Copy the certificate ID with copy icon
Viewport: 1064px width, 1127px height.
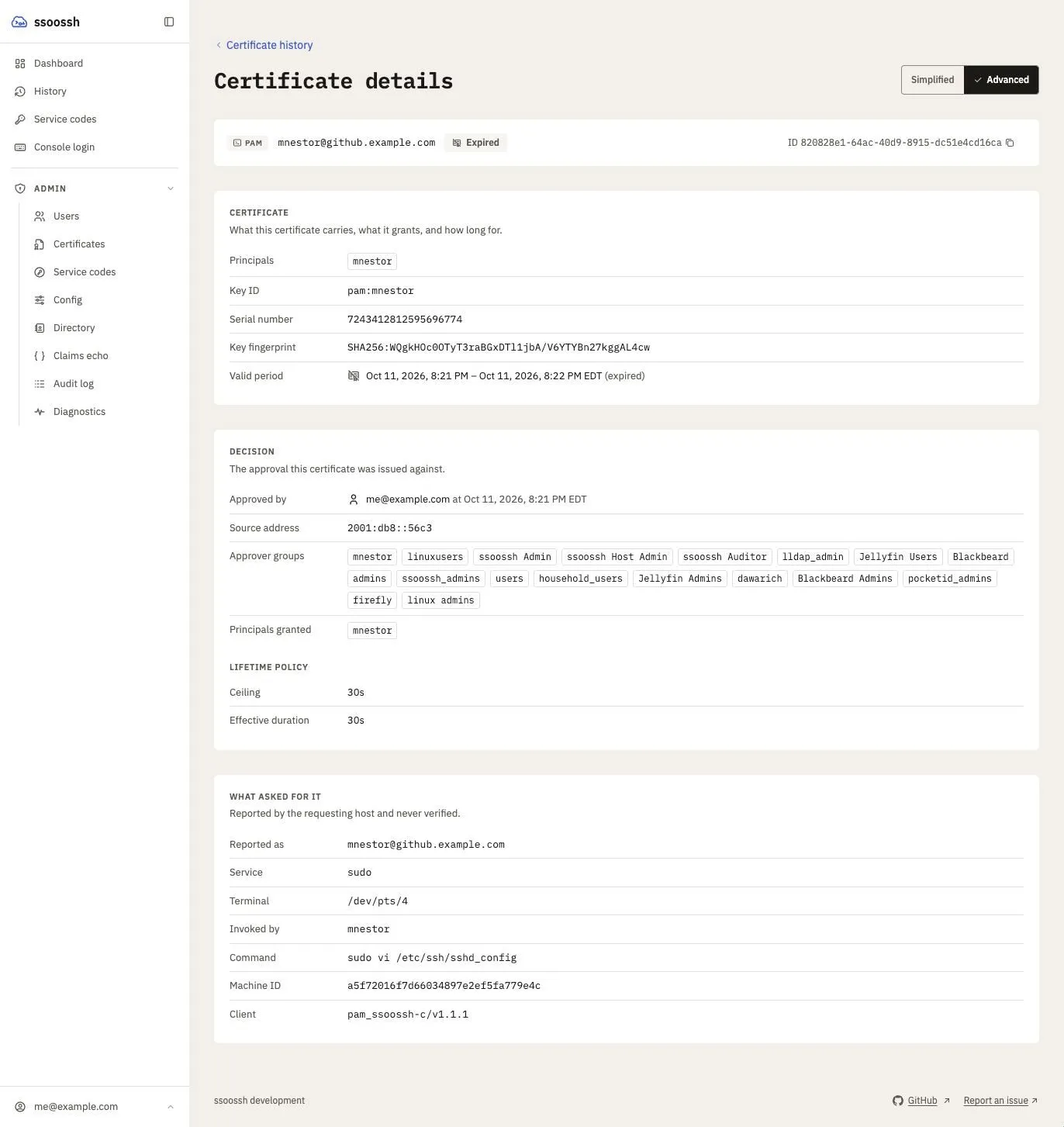[1010, 143]
